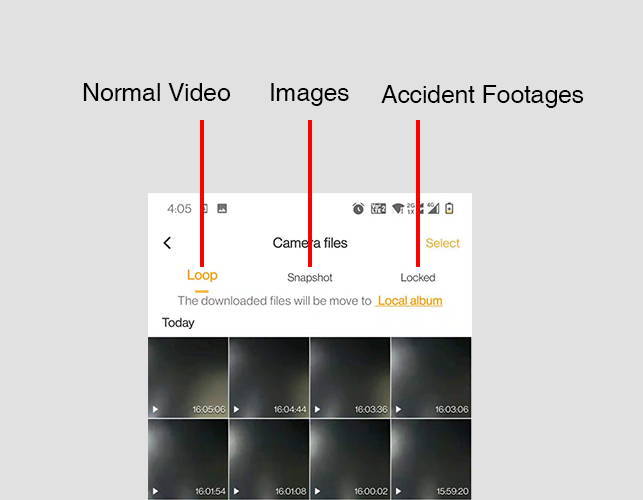
Task: Open video thumbnail timestamped 16:01:08
Action: [x=269, y=459]
